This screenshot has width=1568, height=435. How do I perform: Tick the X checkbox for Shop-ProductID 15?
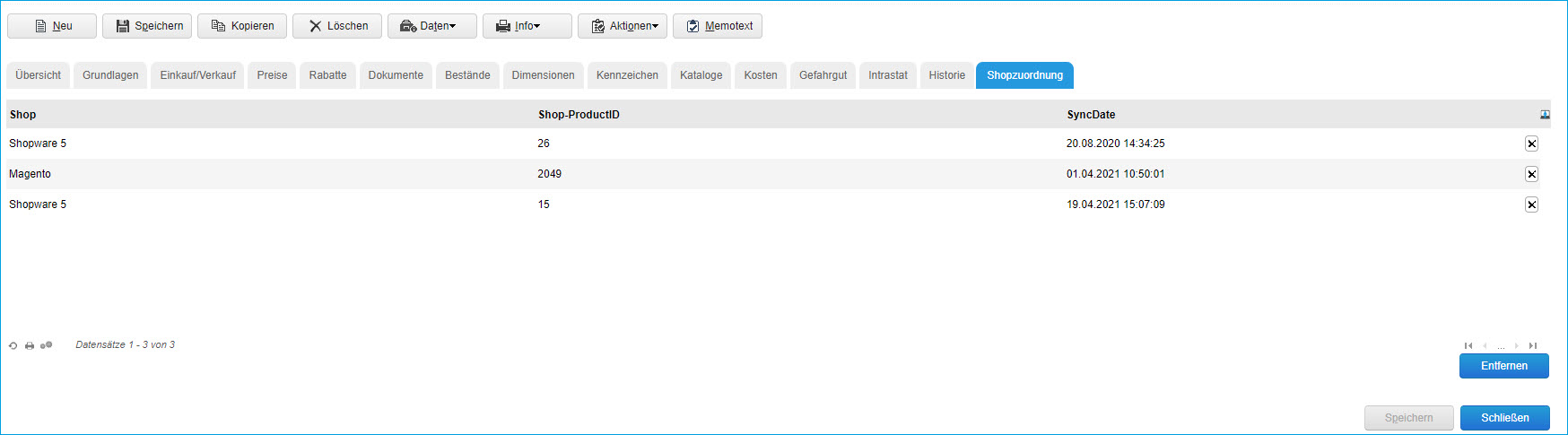(1531, 204)
